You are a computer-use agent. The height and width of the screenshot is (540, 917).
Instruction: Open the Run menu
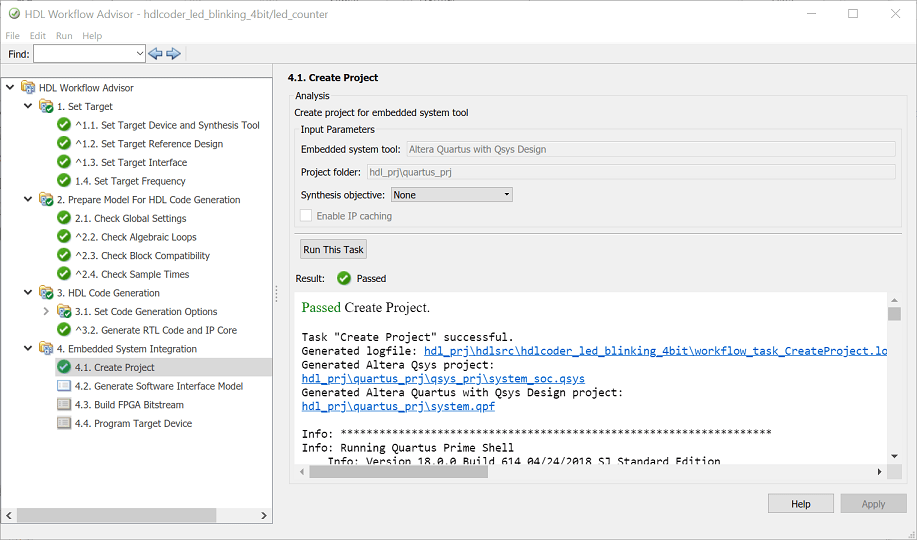click(x=64, y=36)
